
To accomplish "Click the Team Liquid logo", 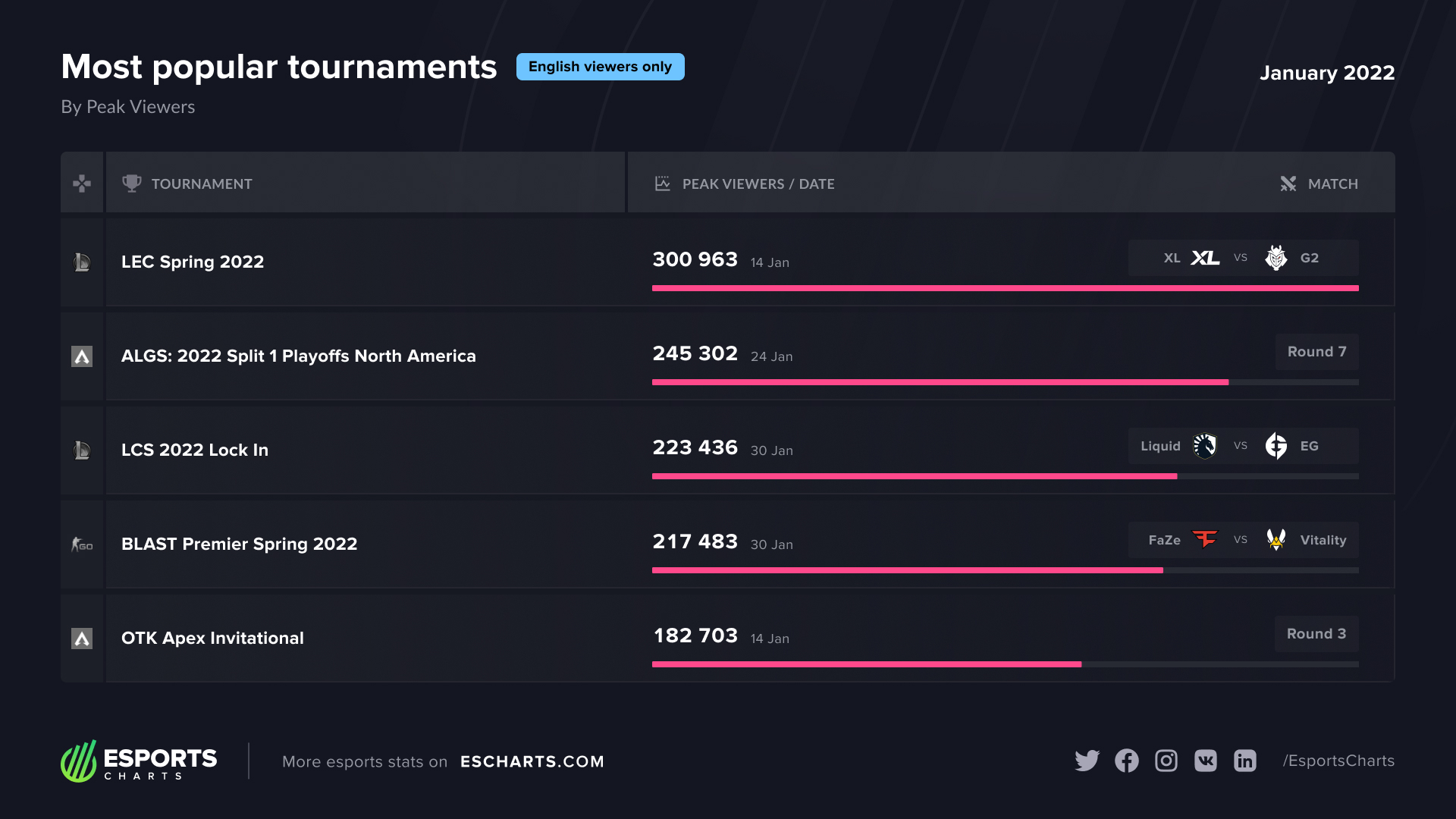I will [x=1205, y=446].
